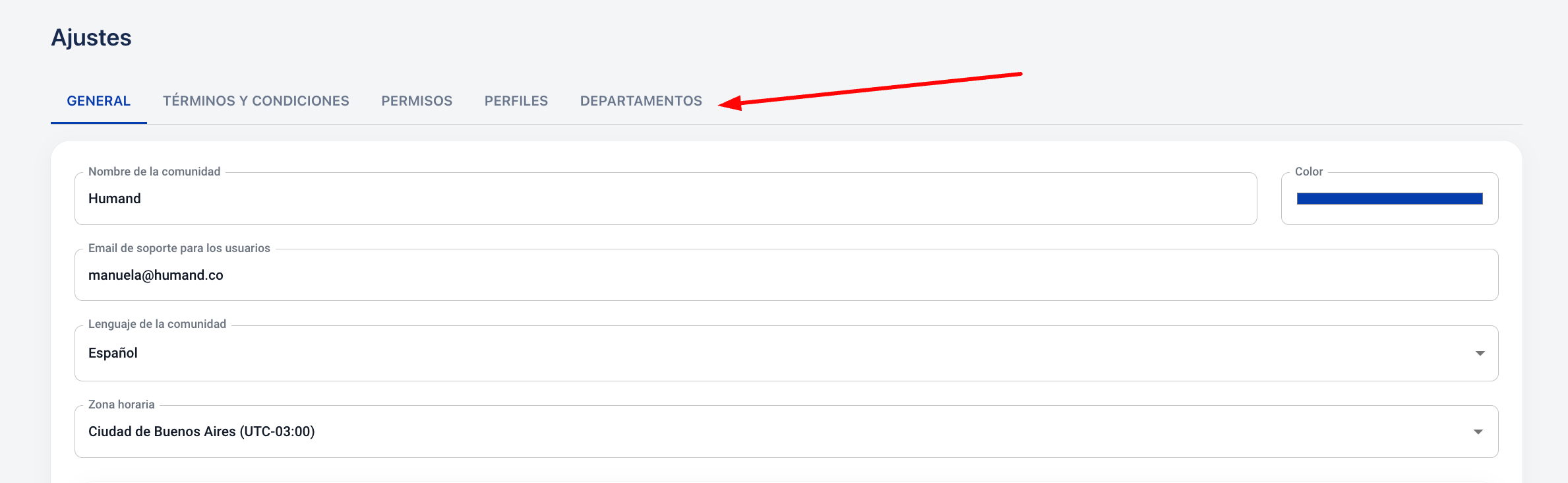This screenshot has height=483, width=1568.
Task: Expand the Lenguaje de la comunidad arrow
Action: click(1480, 354)
